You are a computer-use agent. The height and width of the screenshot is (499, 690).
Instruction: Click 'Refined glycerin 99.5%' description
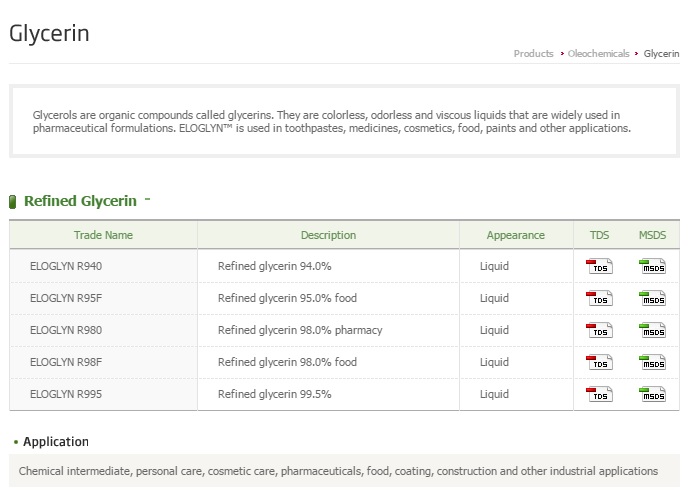[275, 394]
